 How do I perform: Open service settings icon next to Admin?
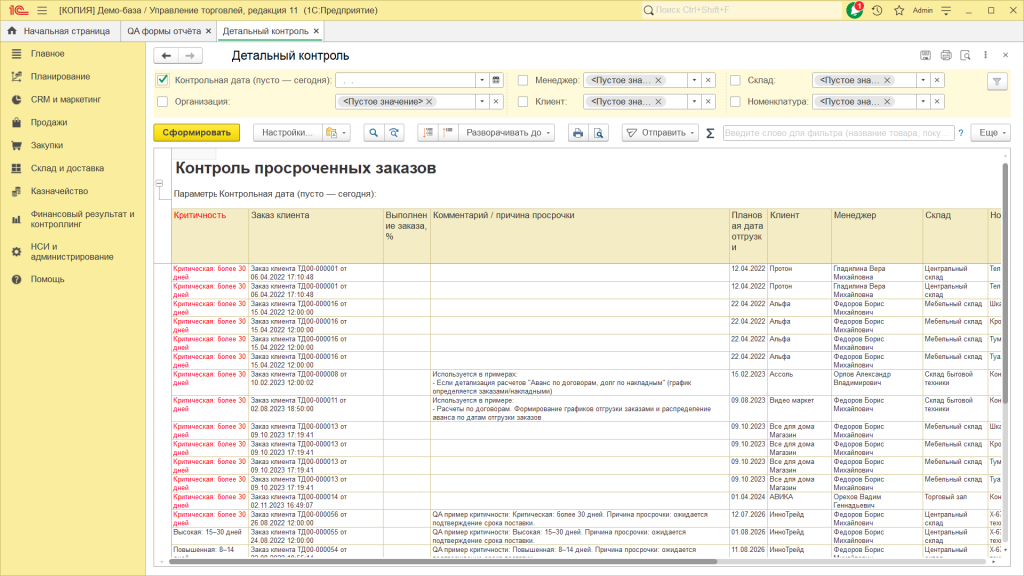point(946,10)
